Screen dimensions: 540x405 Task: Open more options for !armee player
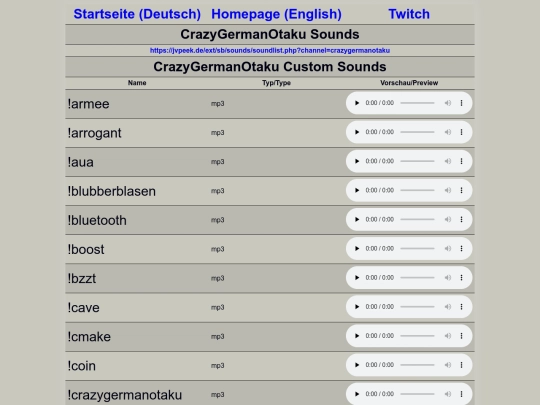[461, 103]
